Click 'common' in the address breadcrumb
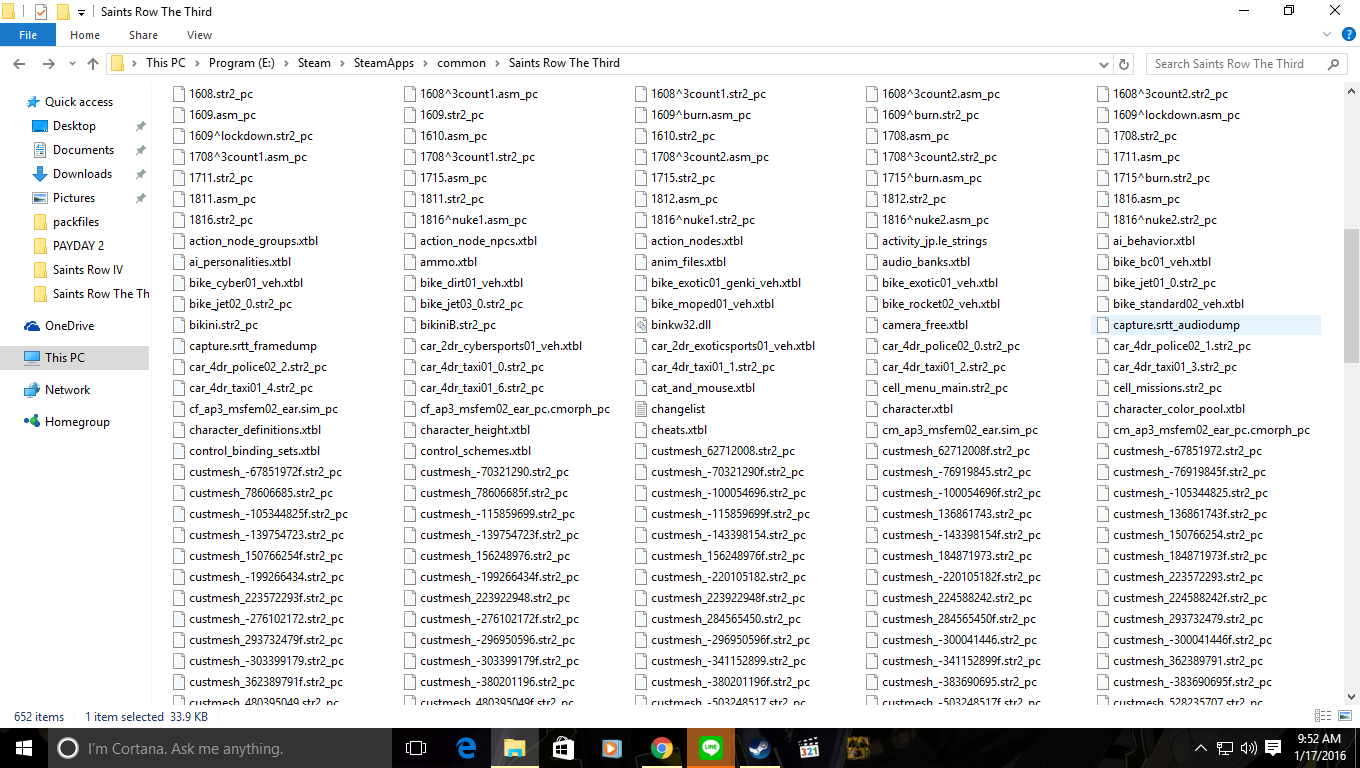Viewport: 1360px width, 768px height. 461,63
